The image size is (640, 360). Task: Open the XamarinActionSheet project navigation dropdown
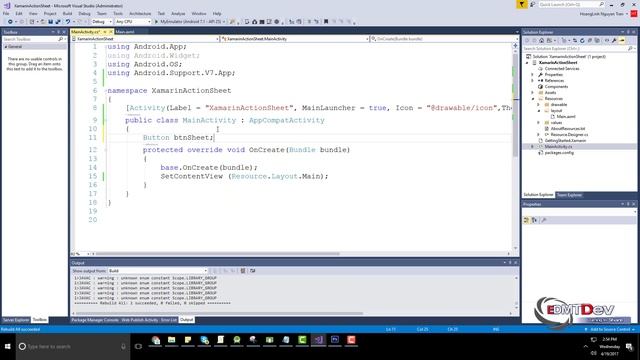146,39
